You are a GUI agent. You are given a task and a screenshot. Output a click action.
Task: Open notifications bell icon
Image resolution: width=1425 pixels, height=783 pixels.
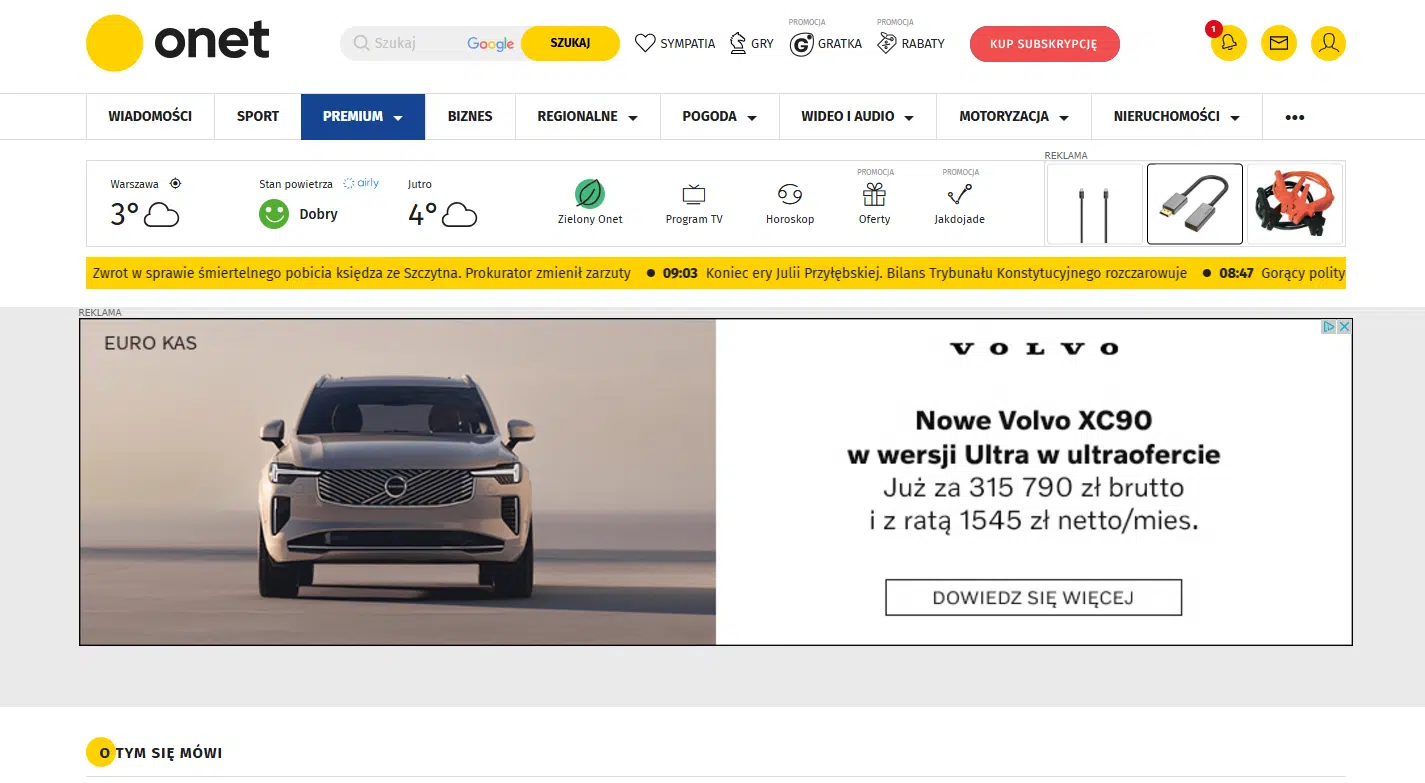click(x=1228, y=43)
